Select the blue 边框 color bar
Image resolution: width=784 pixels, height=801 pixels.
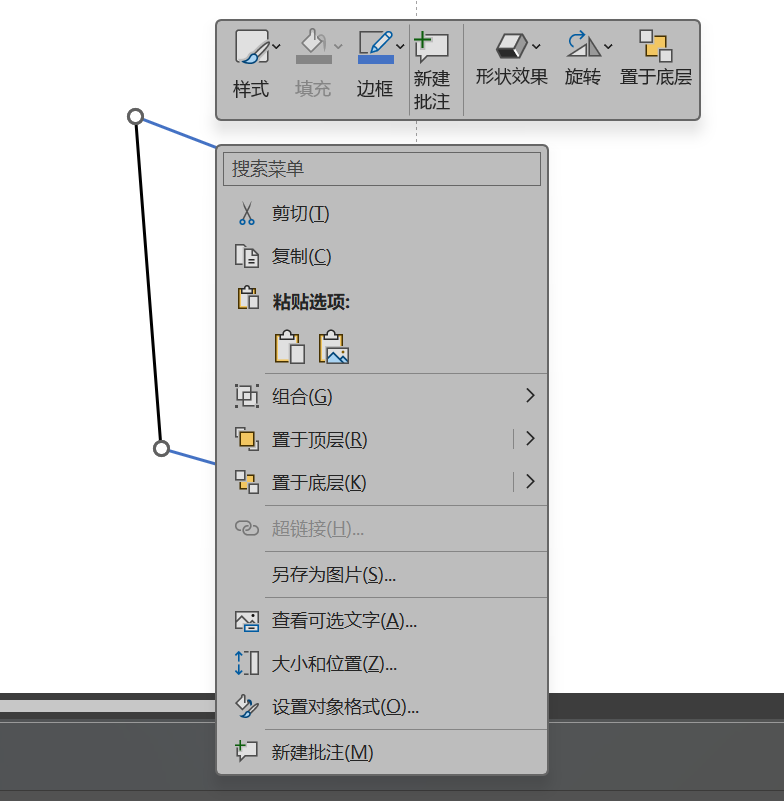pos(376,59)
